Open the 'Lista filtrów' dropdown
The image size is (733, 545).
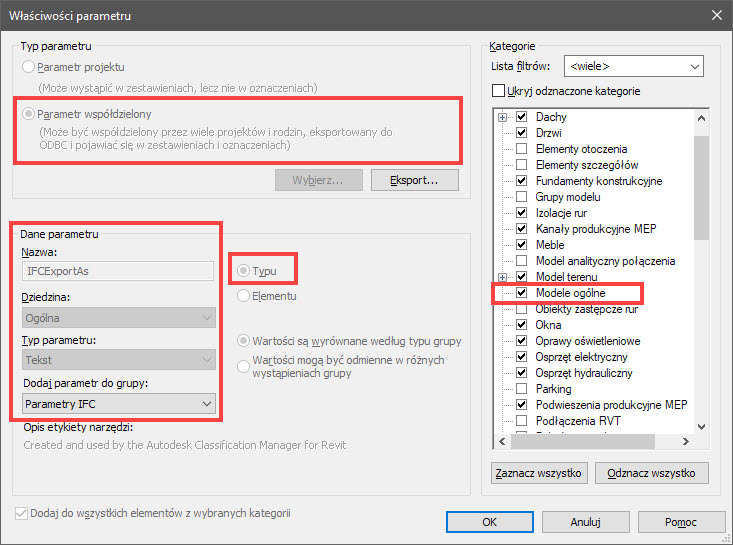(x=634, y=66)
